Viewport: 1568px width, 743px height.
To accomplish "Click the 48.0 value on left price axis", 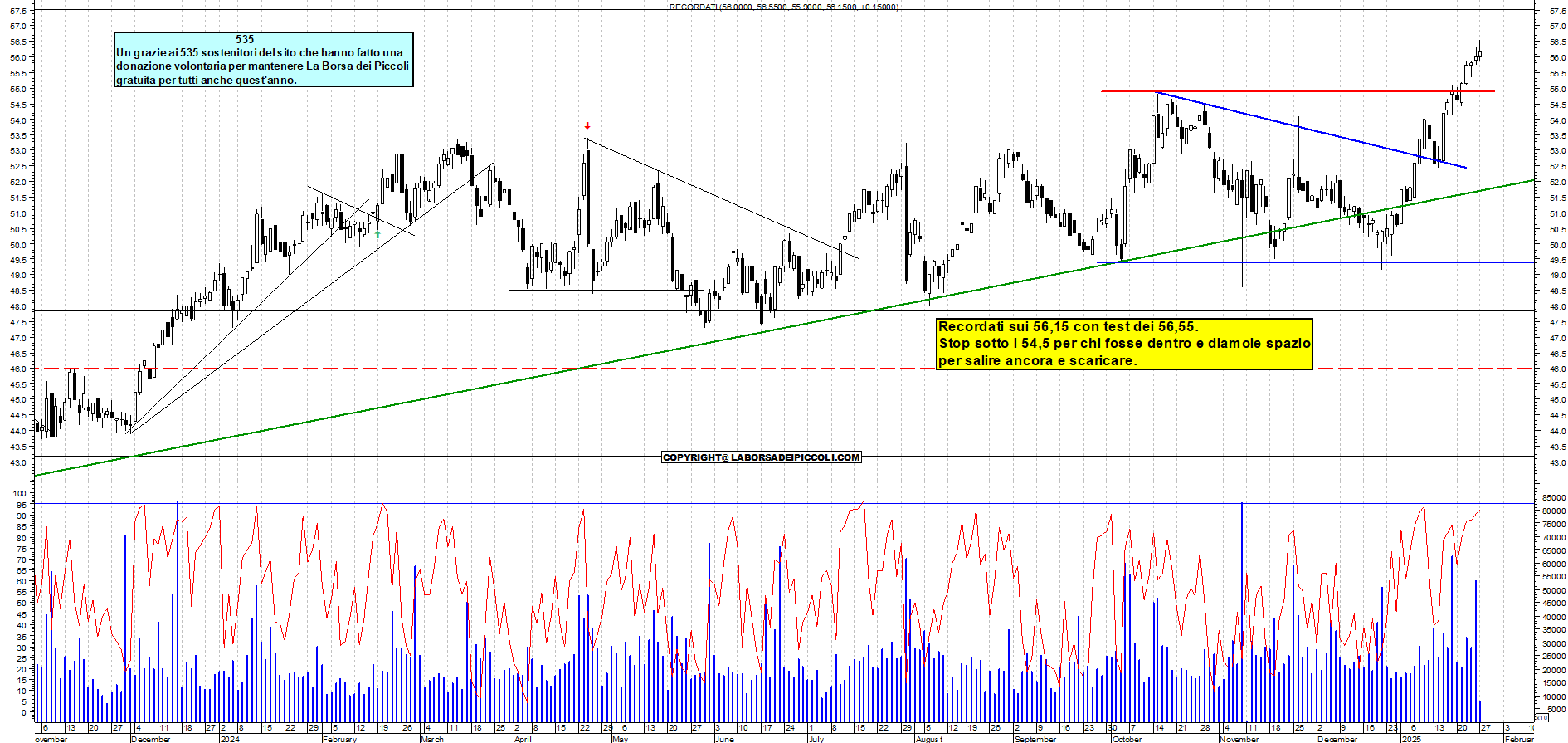I will click(17, 306).
